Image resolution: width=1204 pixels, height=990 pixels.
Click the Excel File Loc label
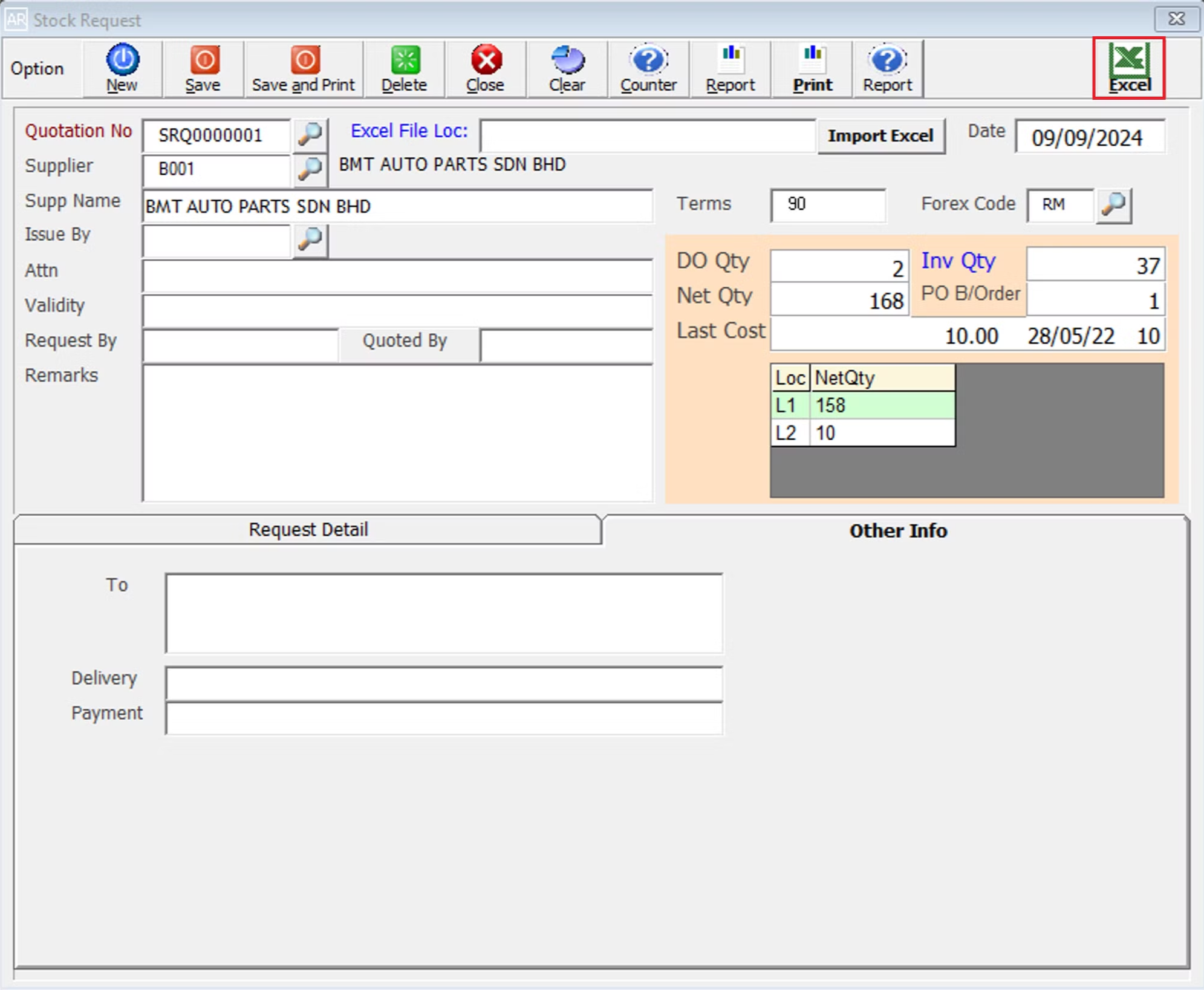click(x=409, y=131)
